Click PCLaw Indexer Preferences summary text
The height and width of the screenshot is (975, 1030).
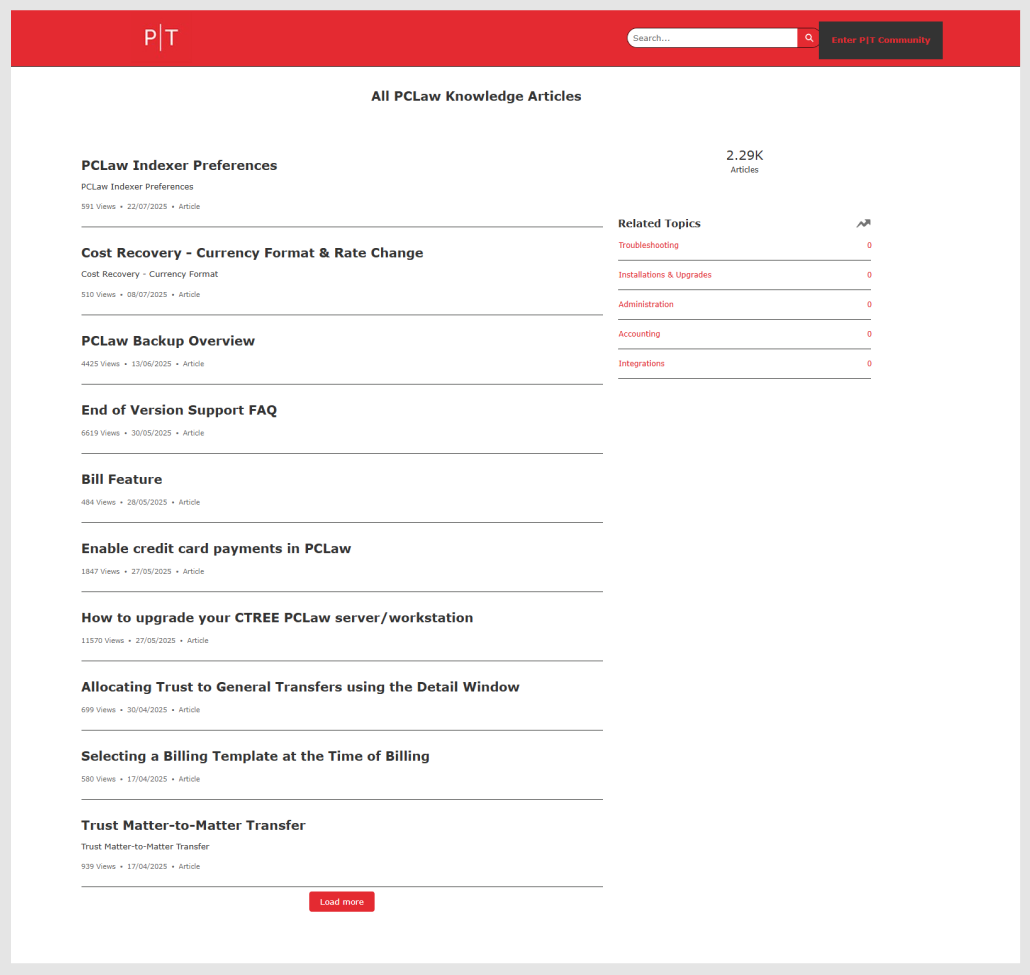coord(137,187)
